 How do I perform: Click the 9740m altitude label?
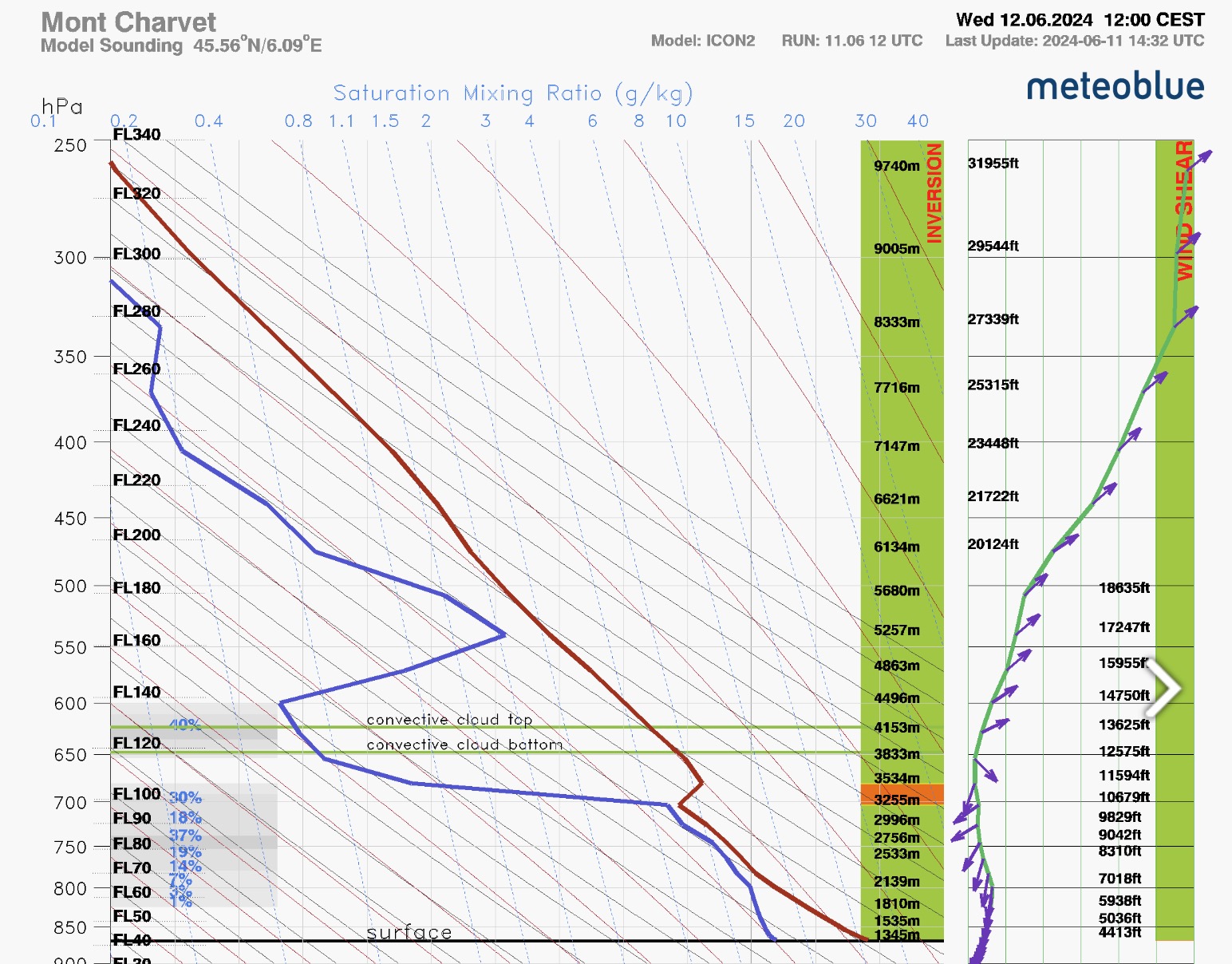pos(896,166)
